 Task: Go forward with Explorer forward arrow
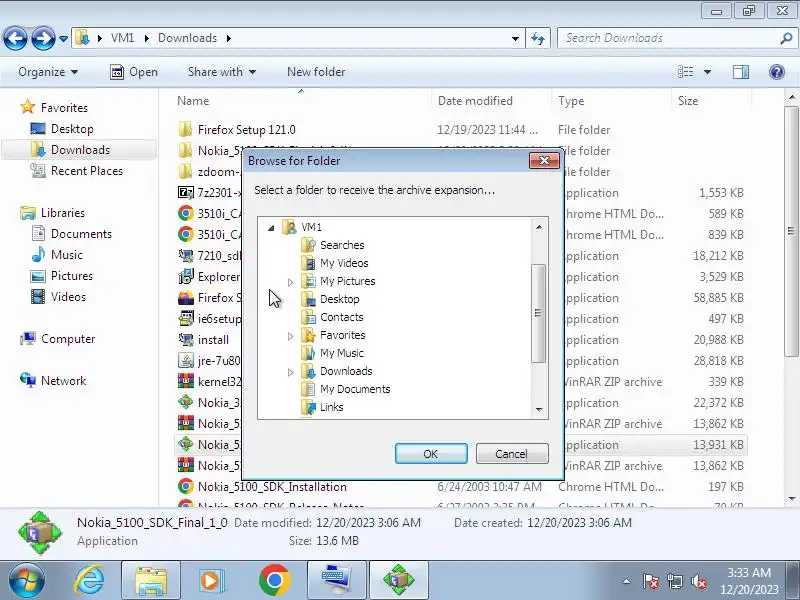tap(43, 38)
